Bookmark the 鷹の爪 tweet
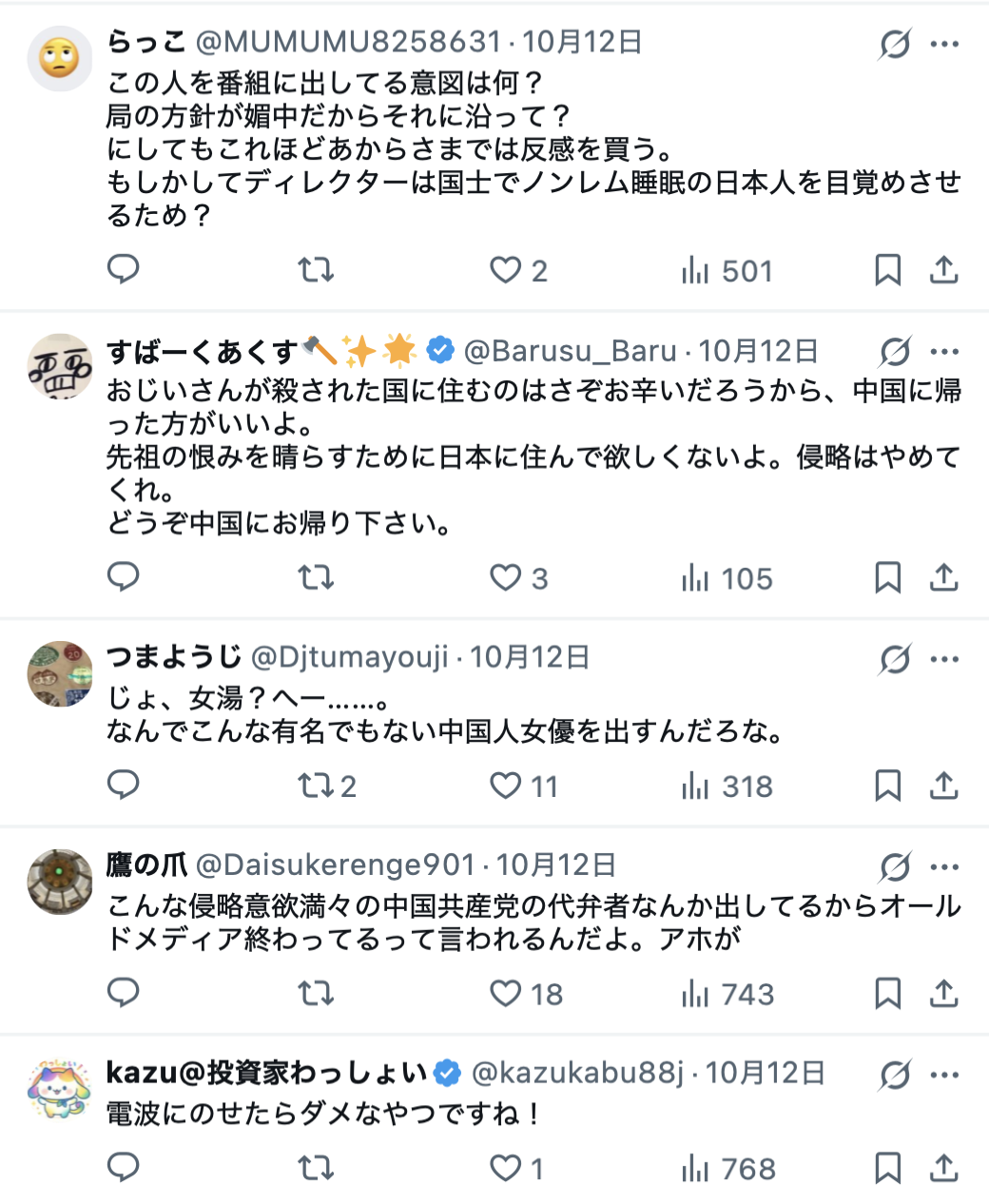Viewport: 989px width, 1204px height. (x=887, y=994)
